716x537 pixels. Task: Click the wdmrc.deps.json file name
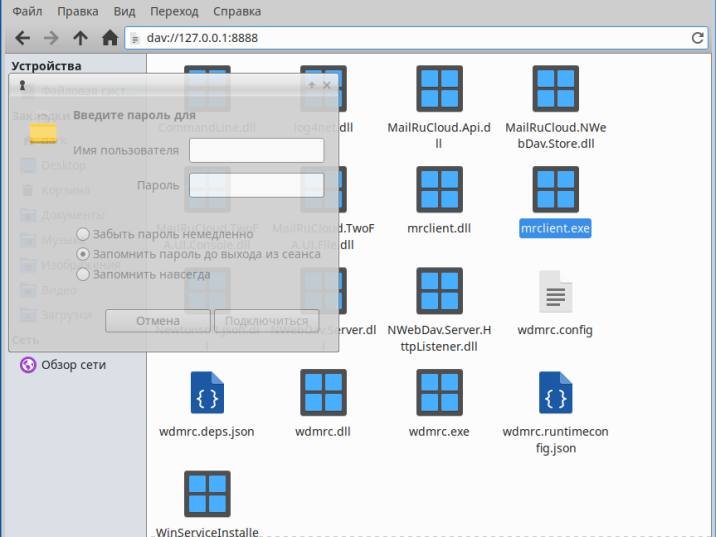(207, 432)
